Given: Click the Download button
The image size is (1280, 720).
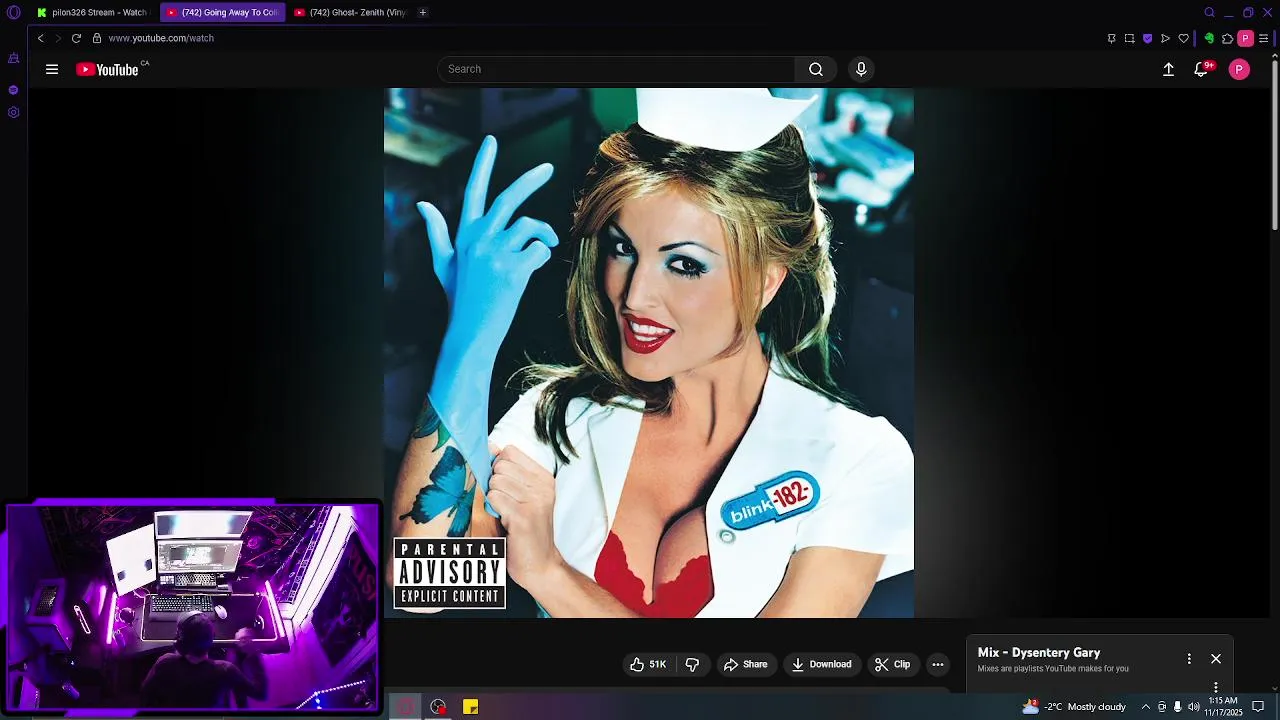Looking at the screenshot, I should click(x=822, y=664).
